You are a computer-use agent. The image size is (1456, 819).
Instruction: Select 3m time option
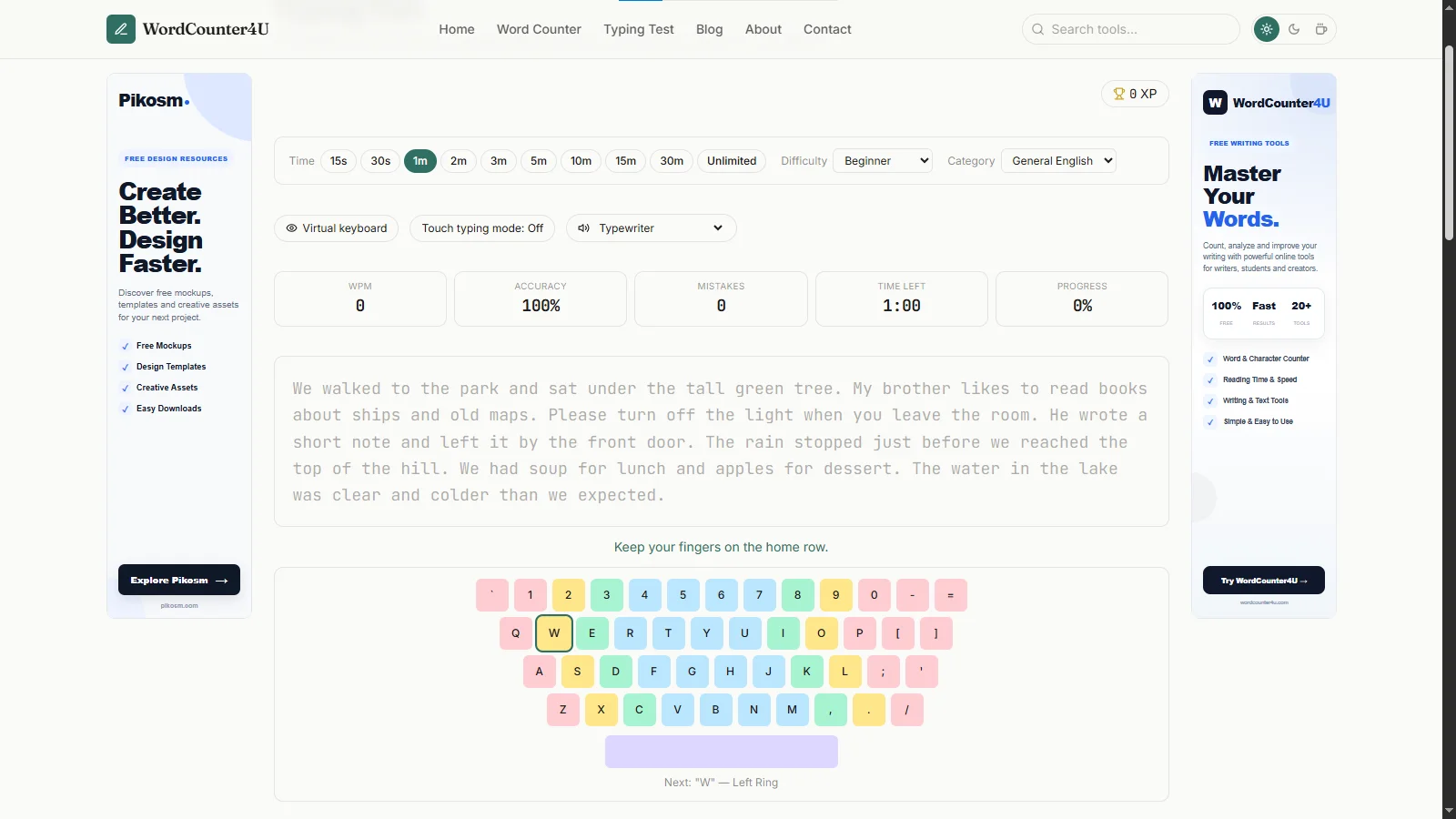point(499,161)
